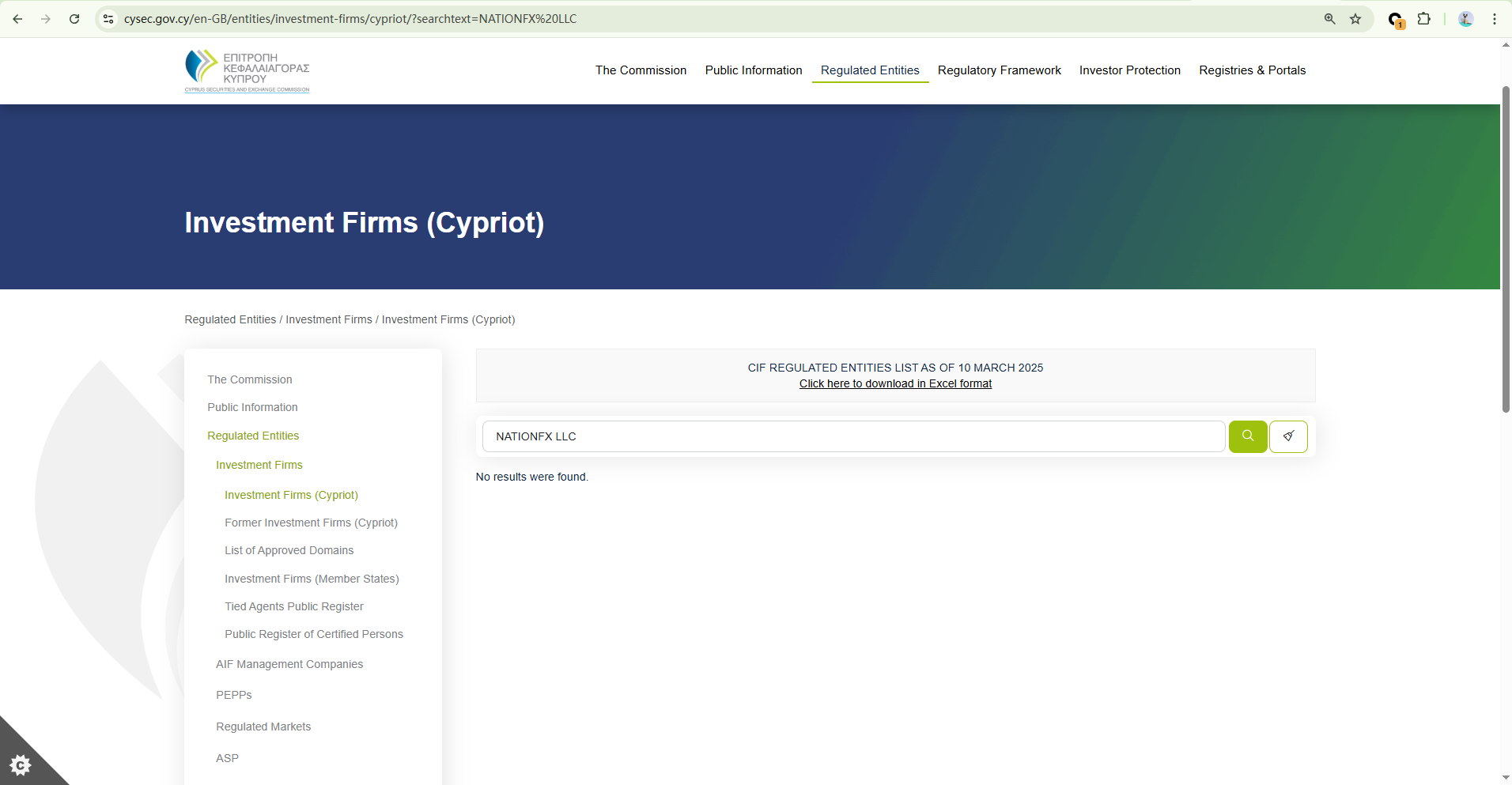Select Tied Agents Public Register

pyautogui.click(x=293, y=606)
